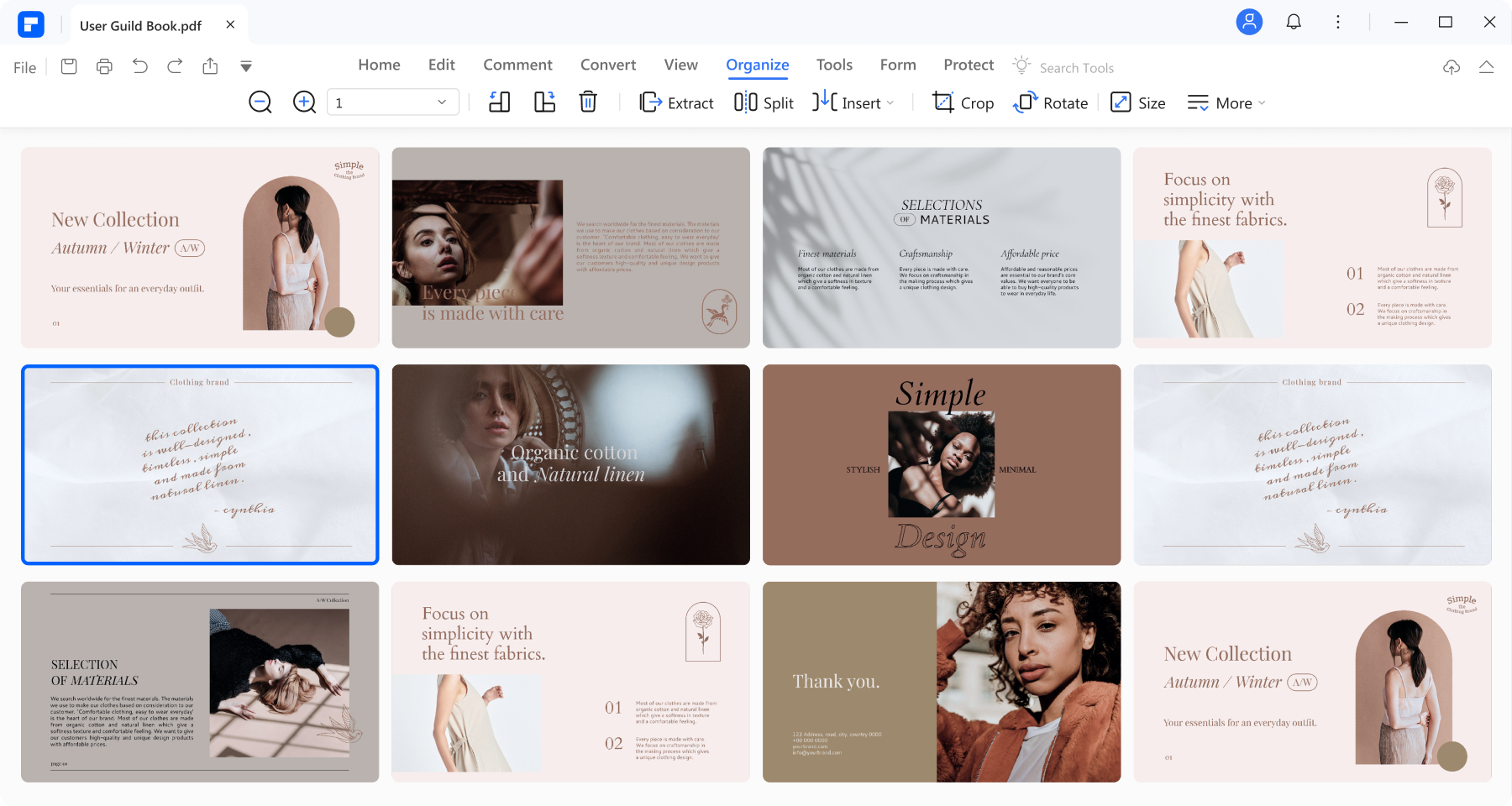
Task: Zoom out the thumbnails
Action: coord(260,102)
